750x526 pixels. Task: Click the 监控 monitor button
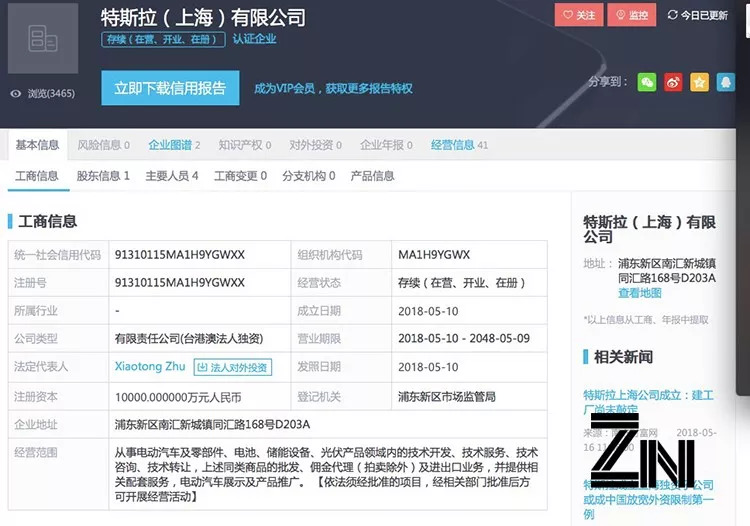[631, 15]
